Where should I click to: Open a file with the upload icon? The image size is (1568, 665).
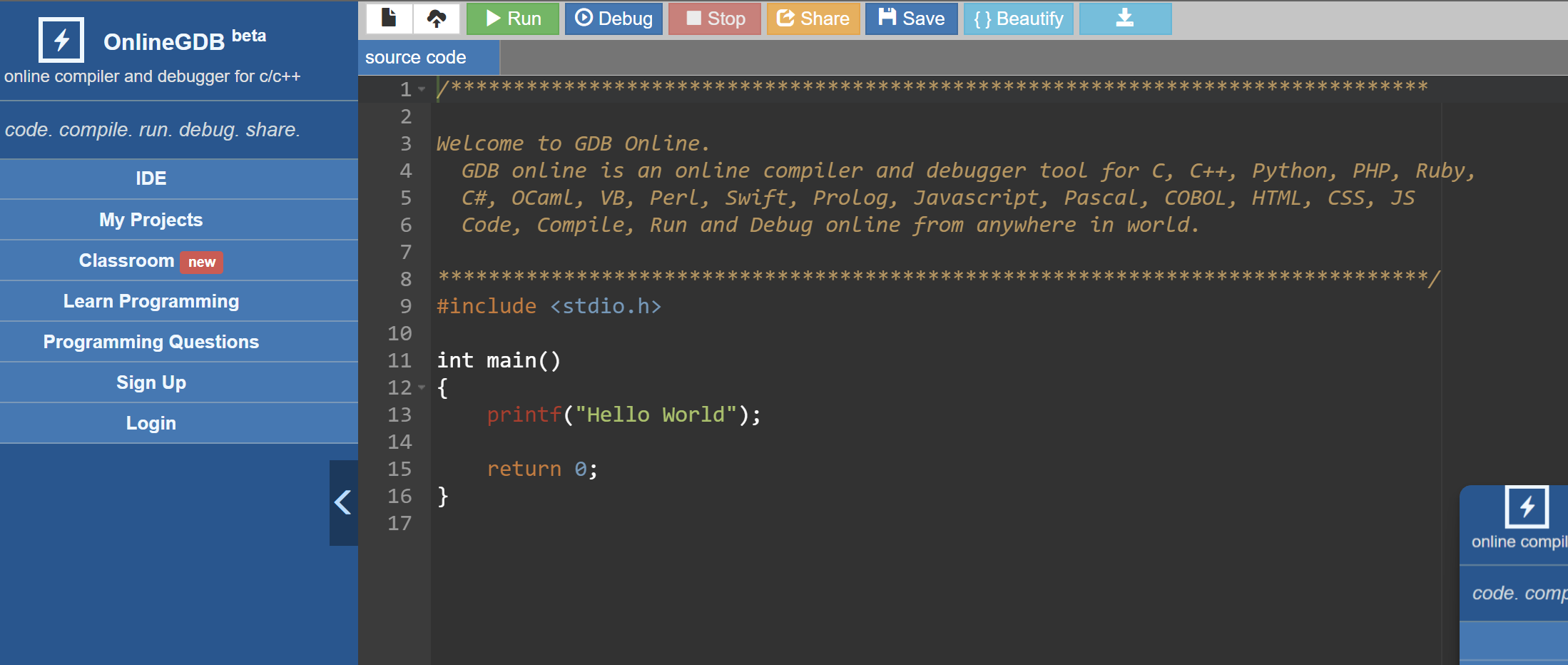pyautogui.click(x=437, y=19)
